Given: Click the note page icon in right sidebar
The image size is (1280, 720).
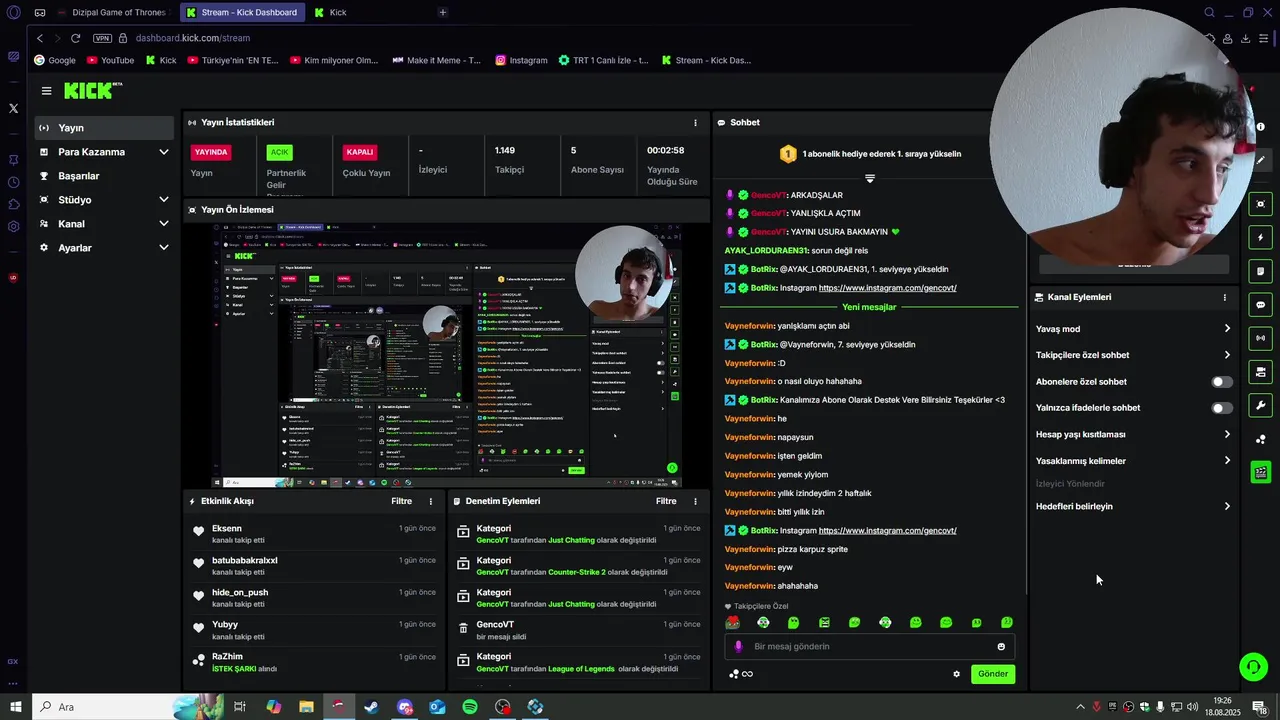Looking at the screenshot, I should 1260,271.
